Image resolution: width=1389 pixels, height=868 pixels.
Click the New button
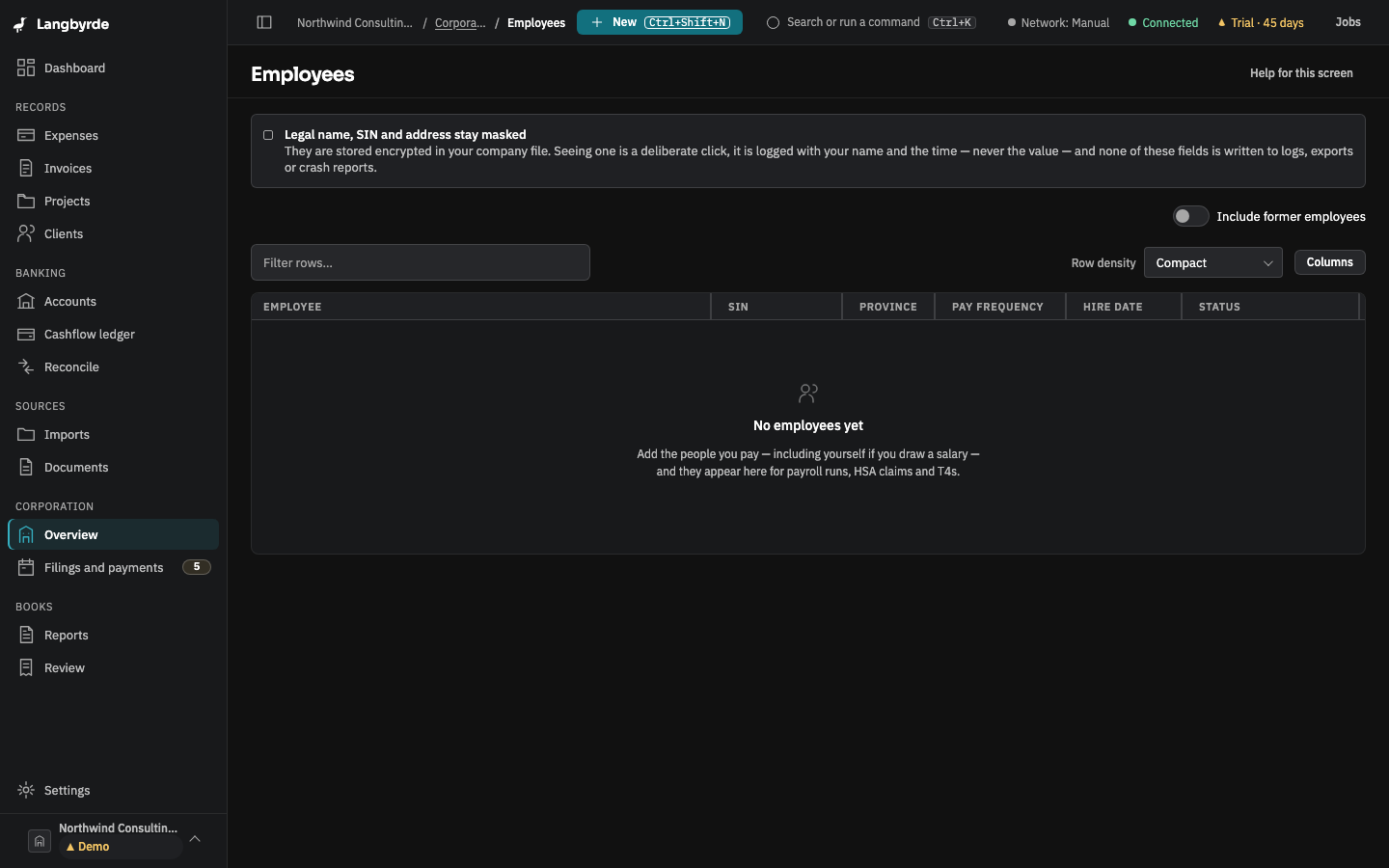click(660, 22)
